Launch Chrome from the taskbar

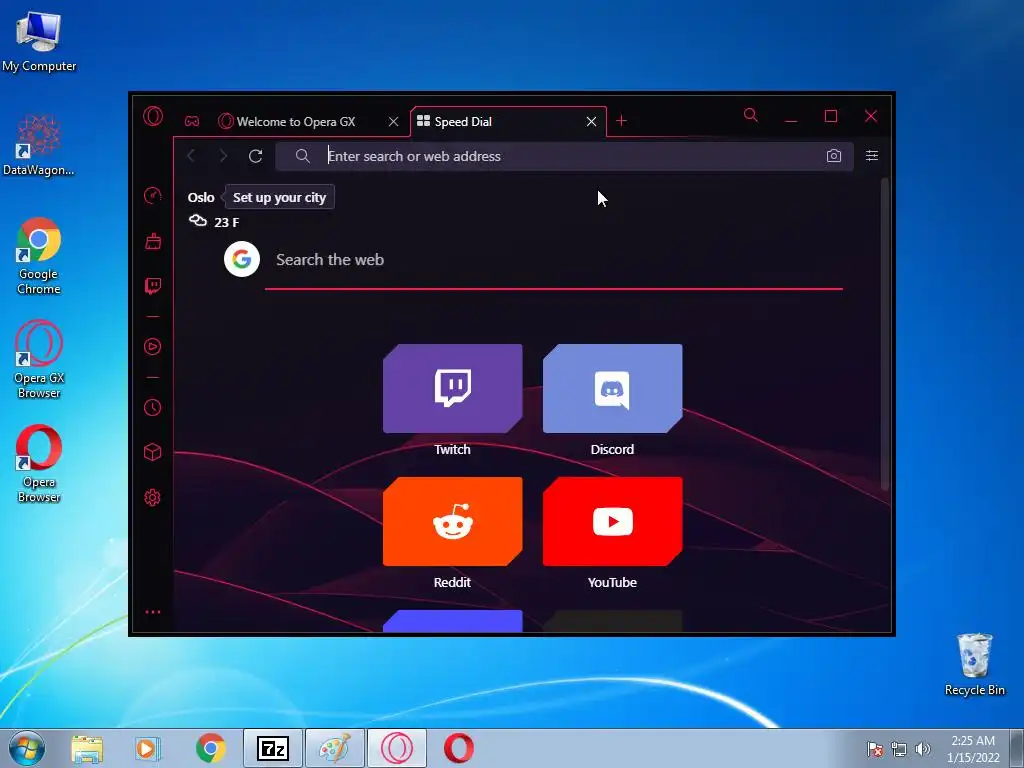tap(210, 748)
